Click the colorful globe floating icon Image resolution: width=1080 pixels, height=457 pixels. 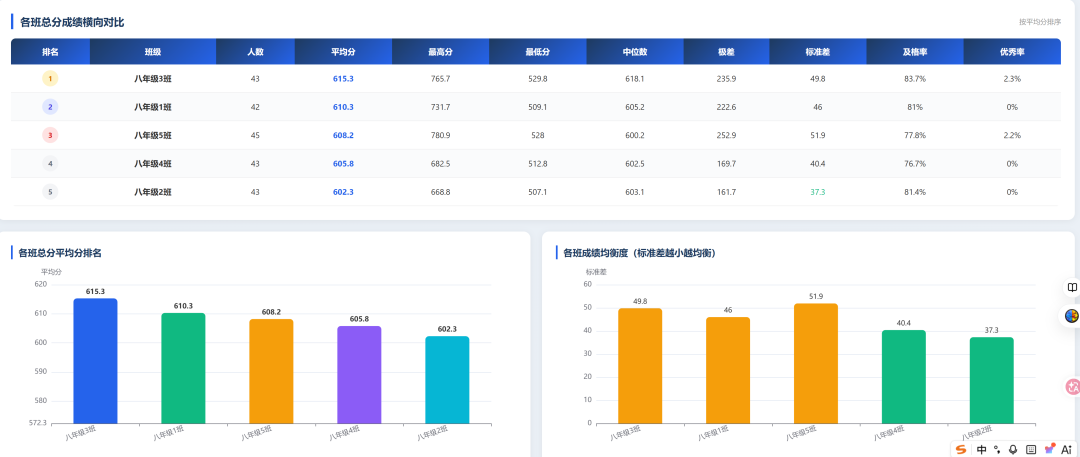pyautogui.click(x=1072, y=316)
